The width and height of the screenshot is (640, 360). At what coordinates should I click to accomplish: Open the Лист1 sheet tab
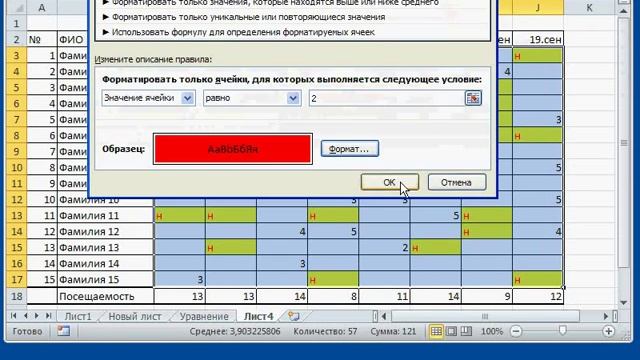pyautogui.click(x=78, y=316)
